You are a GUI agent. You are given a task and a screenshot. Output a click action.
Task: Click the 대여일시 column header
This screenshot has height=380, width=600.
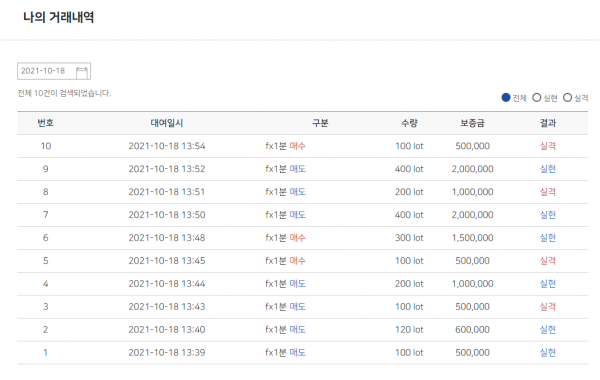[167, 123]
